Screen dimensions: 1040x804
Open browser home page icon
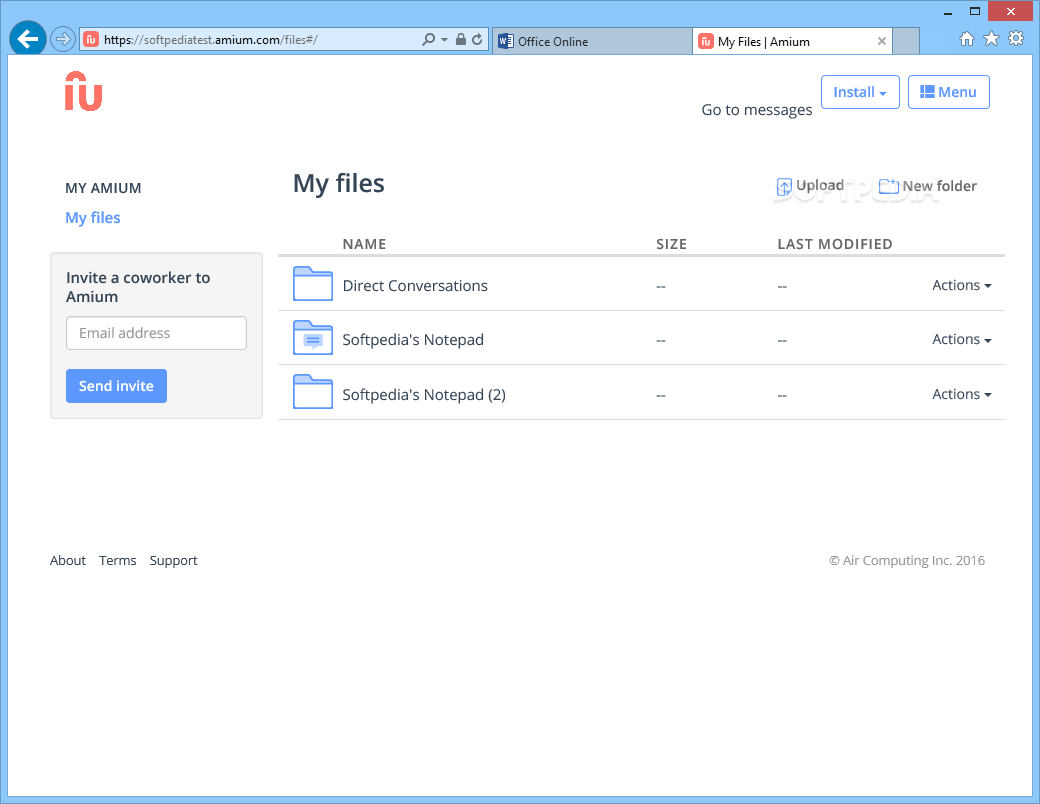pyautogui.click(x=967, y=39)
